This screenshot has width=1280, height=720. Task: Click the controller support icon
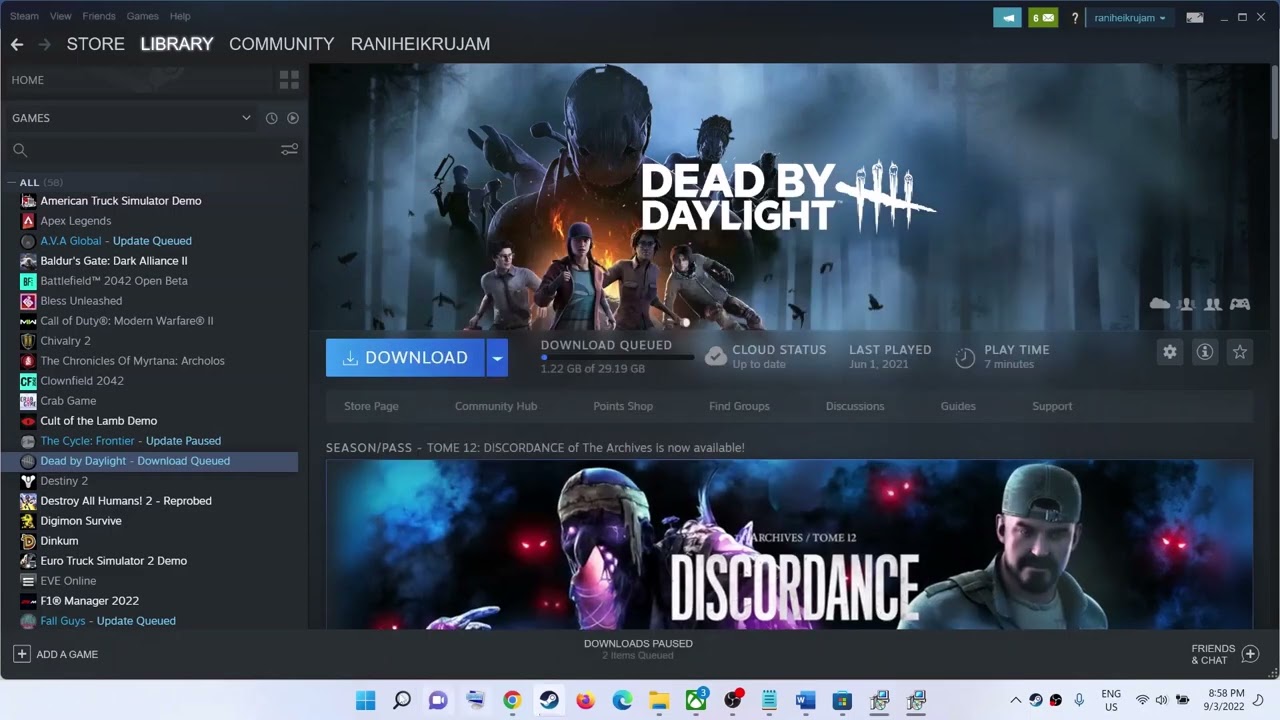point(1240,303)
